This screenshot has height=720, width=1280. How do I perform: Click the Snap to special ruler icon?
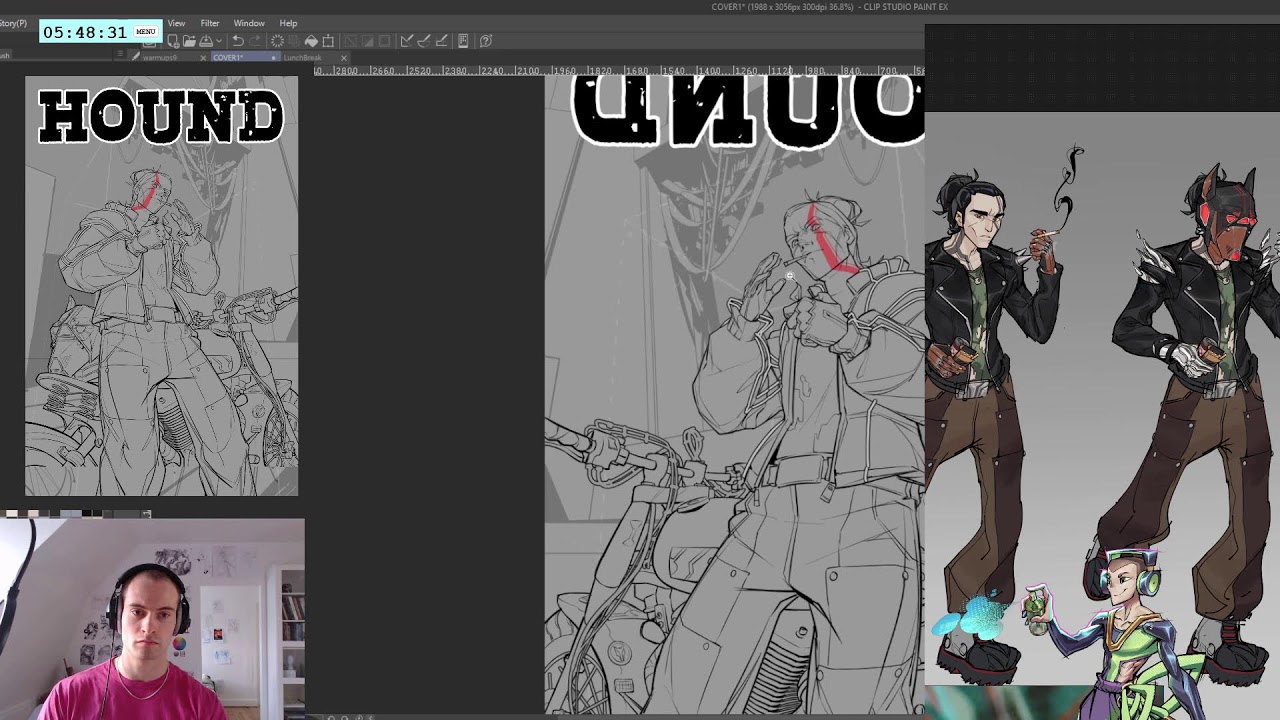point(424,41)
